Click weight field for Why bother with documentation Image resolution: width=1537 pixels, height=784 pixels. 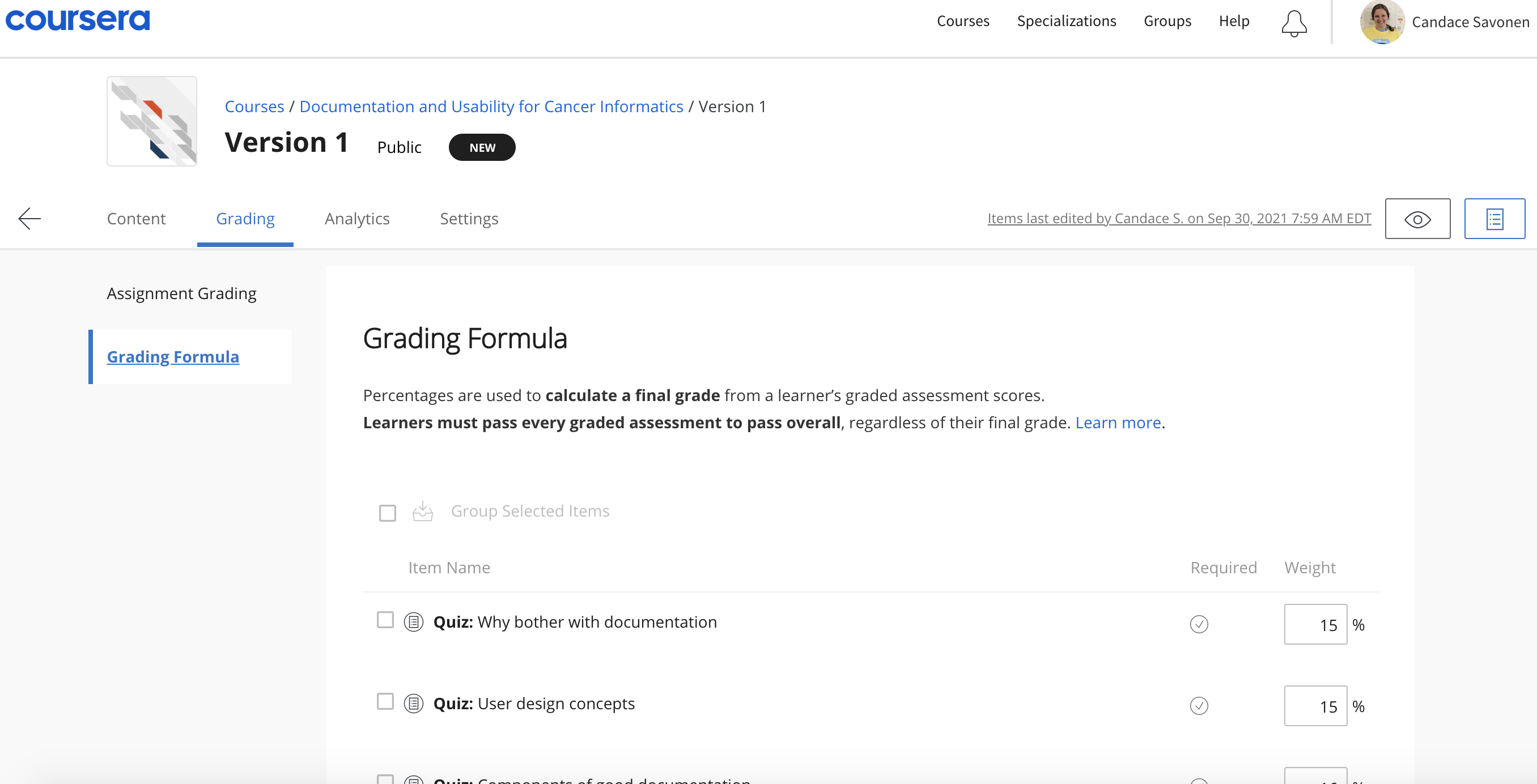(1315, 624)
